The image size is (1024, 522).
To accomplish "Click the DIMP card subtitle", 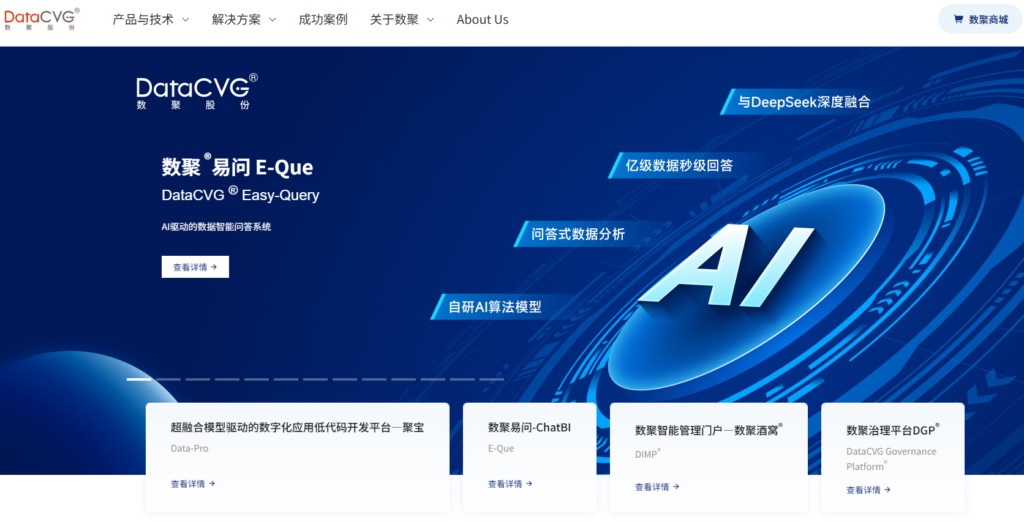I will [648, 453].
